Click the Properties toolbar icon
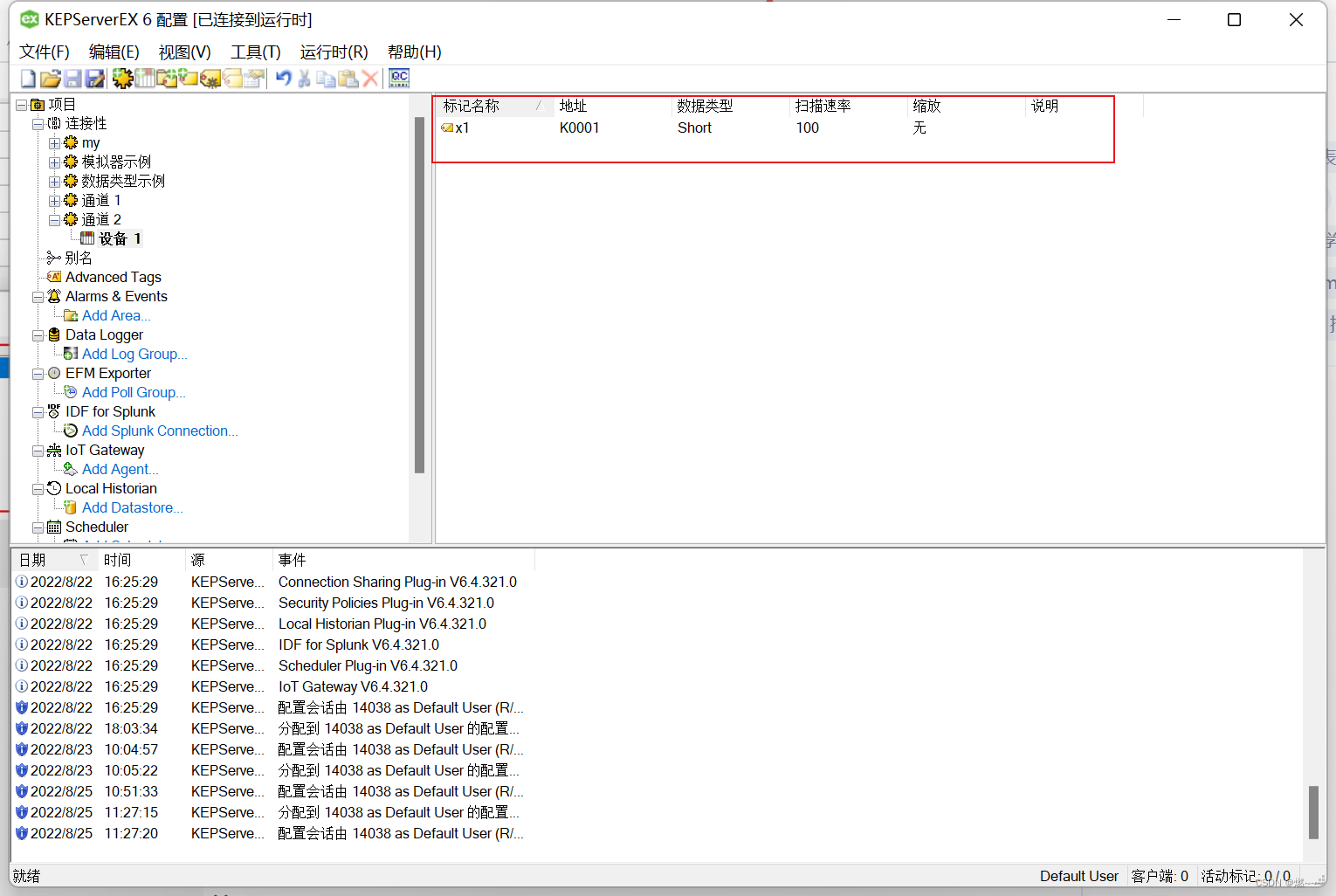 pyautogui.click(x=254, y=79)
